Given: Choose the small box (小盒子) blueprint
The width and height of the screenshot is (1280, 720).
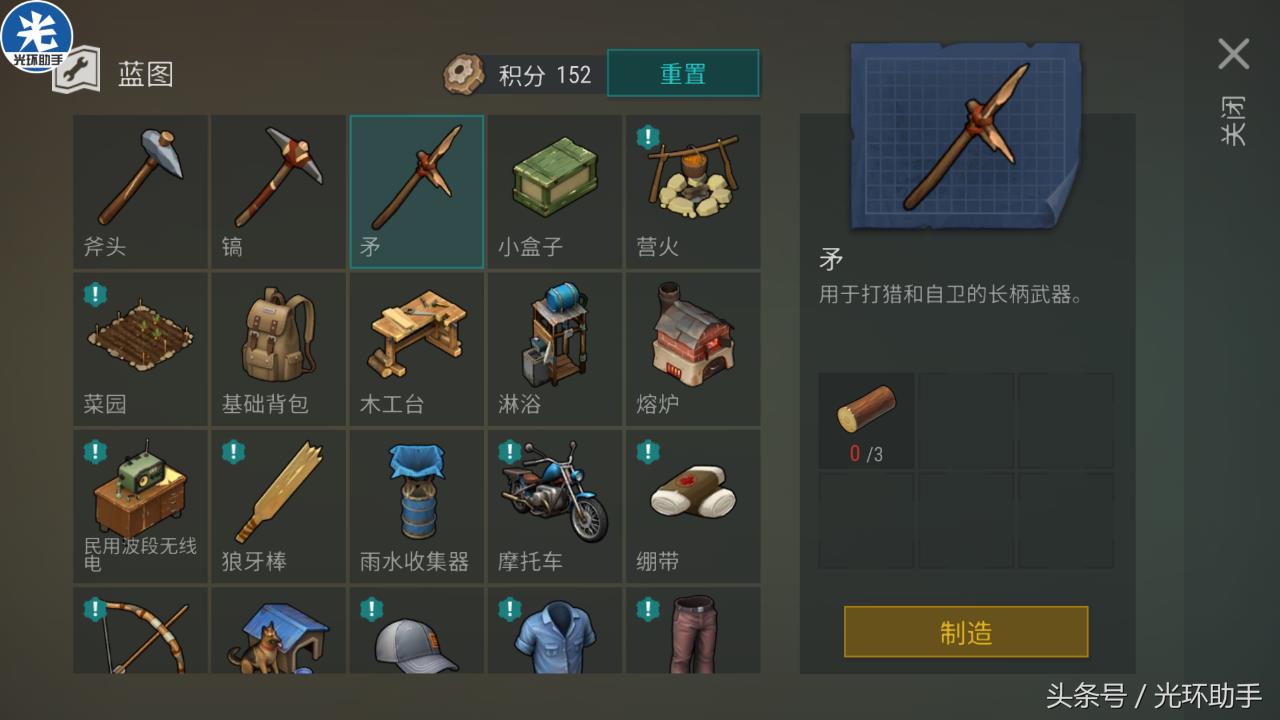Looking at the screenshot, I should point(555,192).
